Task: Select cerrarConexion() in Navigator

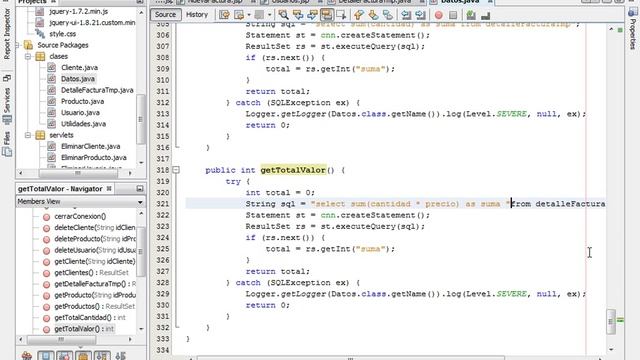Action: coord(80,216)
